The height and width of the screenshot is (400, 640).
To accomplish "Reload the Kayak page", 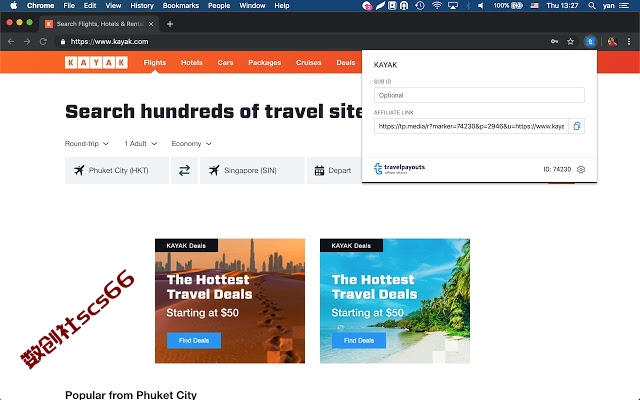I will [x=43, y=41].
